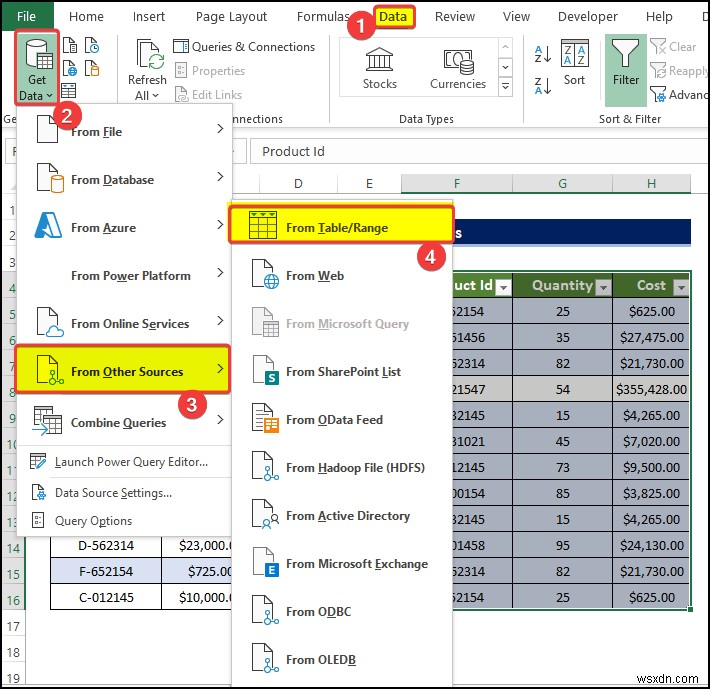Image resolution: width=710 pixels, height=689 pixels.
Task: Click From Text/CSV icon in ribbon
Action: (x=69, y=46)
